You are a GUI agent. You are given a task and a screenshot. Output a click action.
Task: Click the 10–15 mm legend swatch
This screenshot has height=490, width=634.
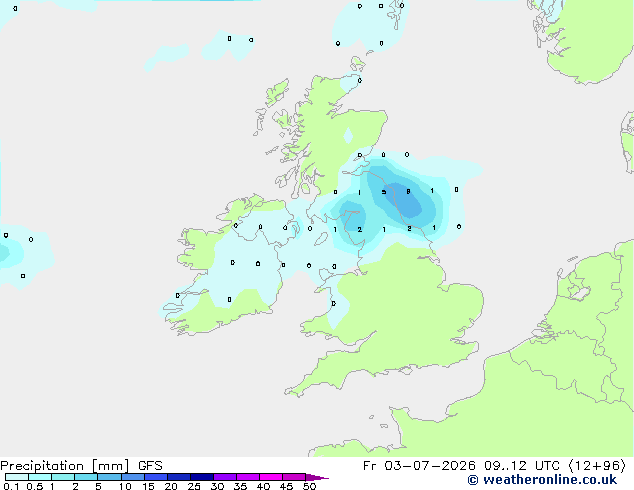click(x=132, y=477)
